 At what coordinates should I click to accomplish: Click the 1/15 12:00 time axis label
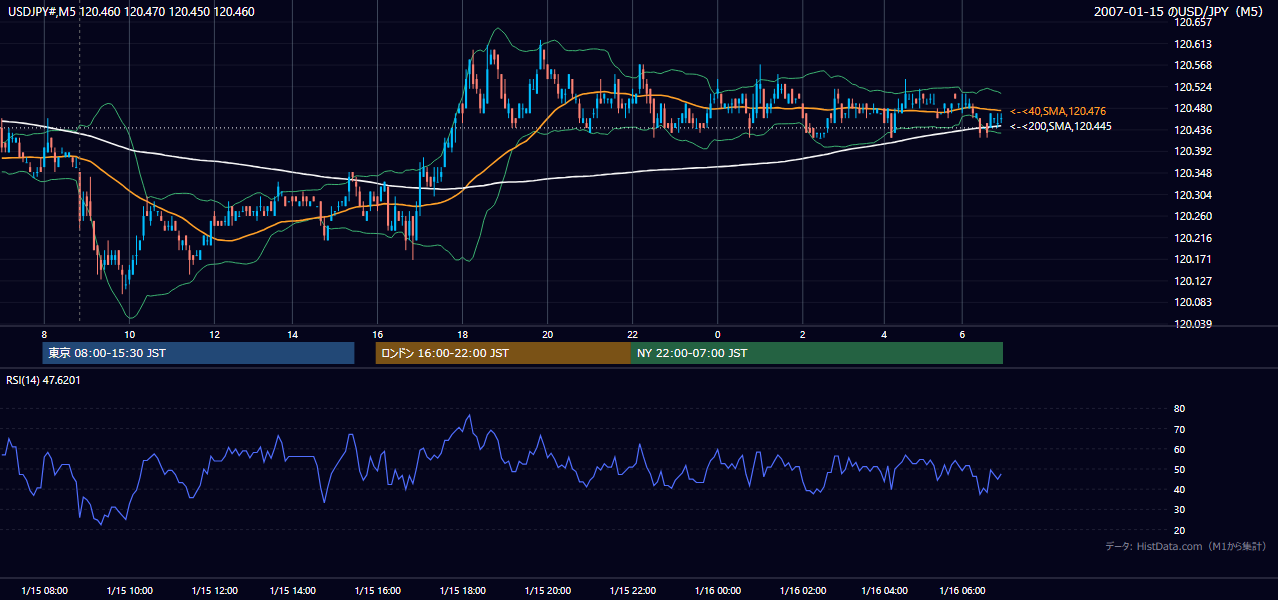(x=214, y=591)
